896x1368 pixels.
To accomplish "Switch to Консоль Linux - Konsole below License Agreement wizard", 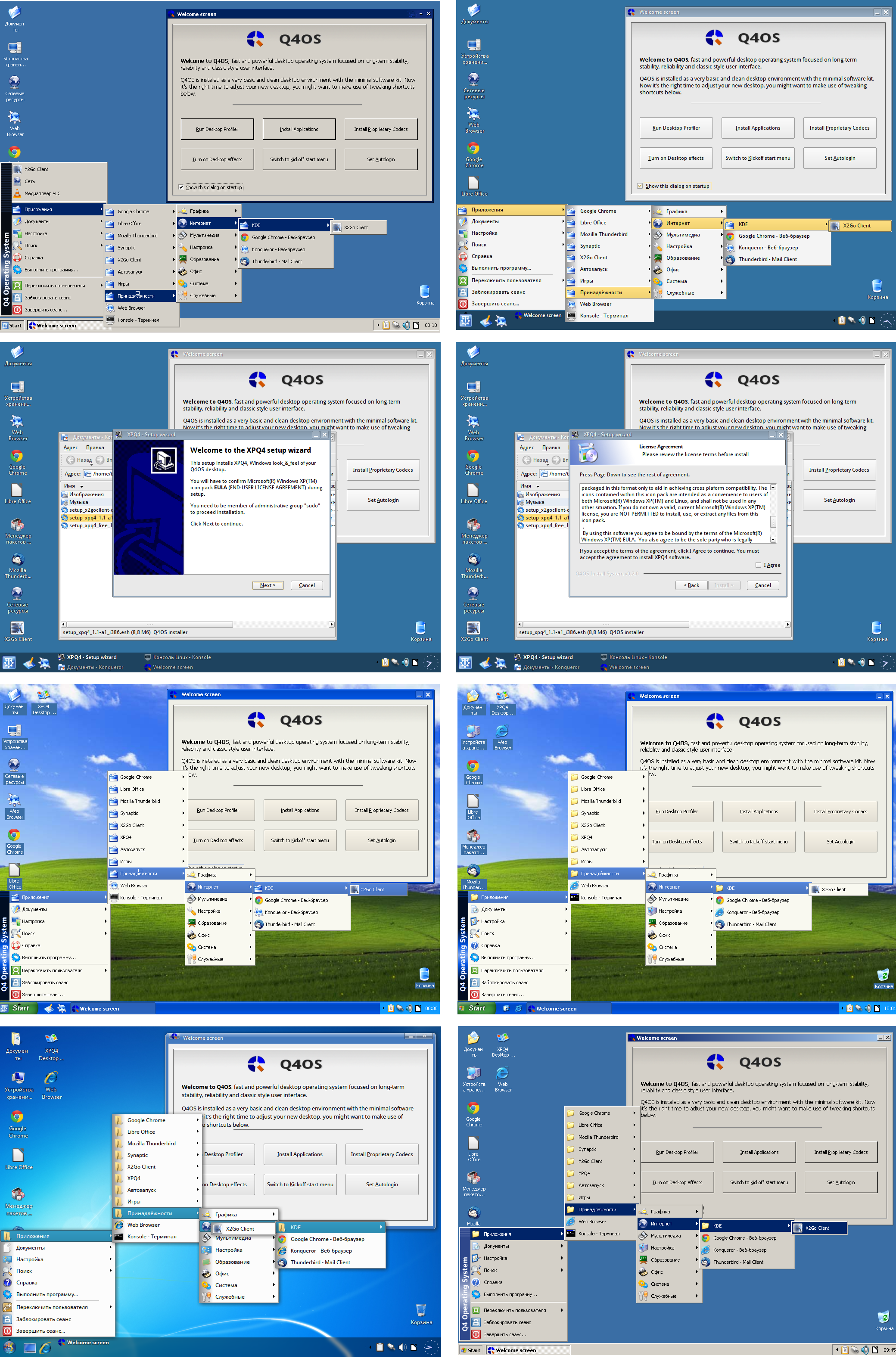I will [634, 658].
